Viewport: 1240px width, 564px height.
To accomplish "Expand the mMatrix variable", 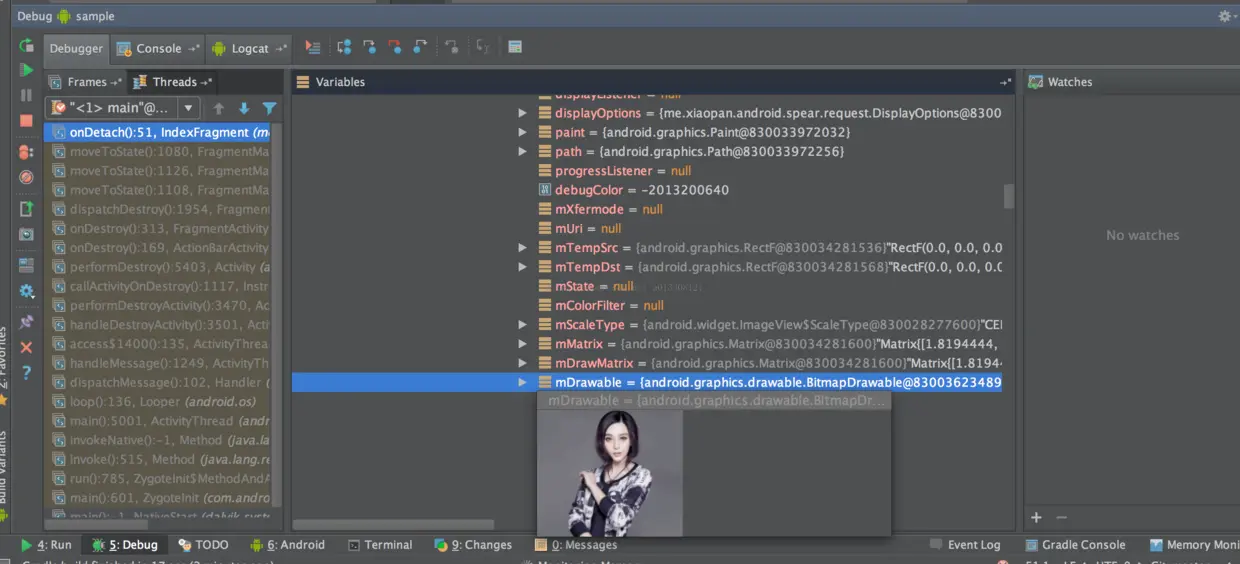I will [x=522, y=344].
